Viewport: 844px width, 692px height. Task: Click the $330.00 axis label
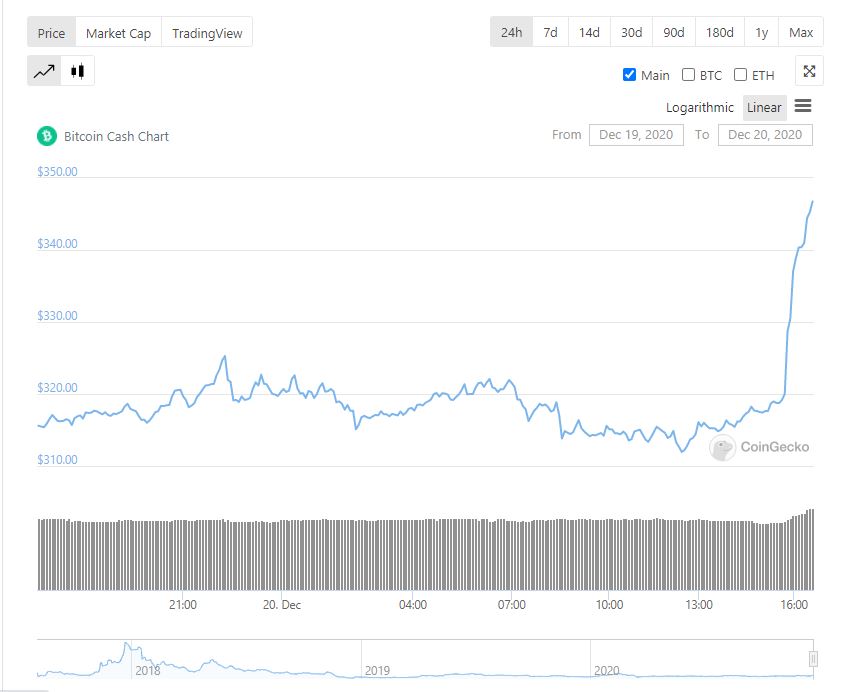57,316
